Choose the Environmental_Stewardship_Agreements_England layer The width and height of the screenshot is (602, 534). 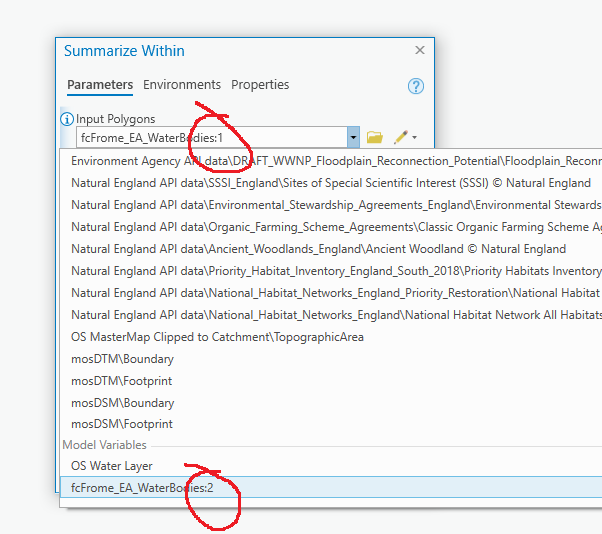click(331, 205)
